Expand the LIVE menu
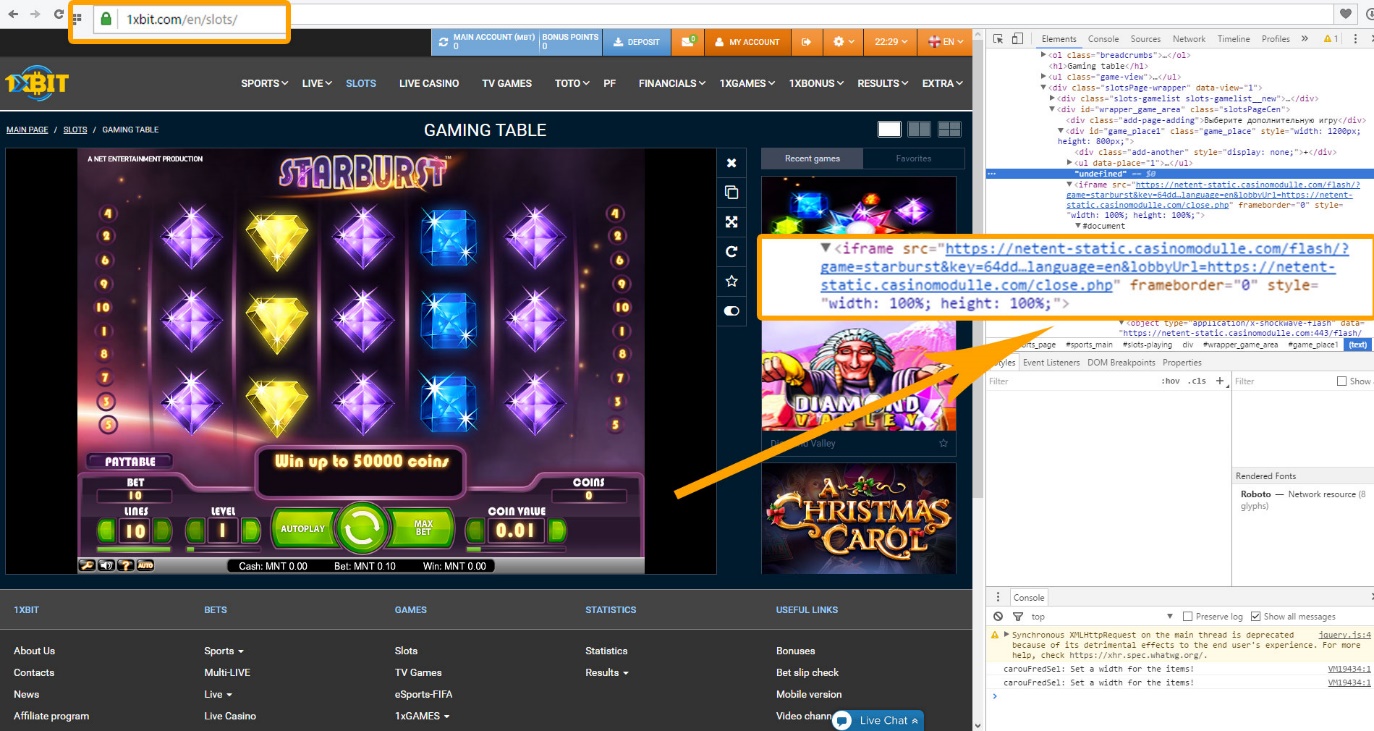This screenshot has height=731, width=1374. coord(317,83)
